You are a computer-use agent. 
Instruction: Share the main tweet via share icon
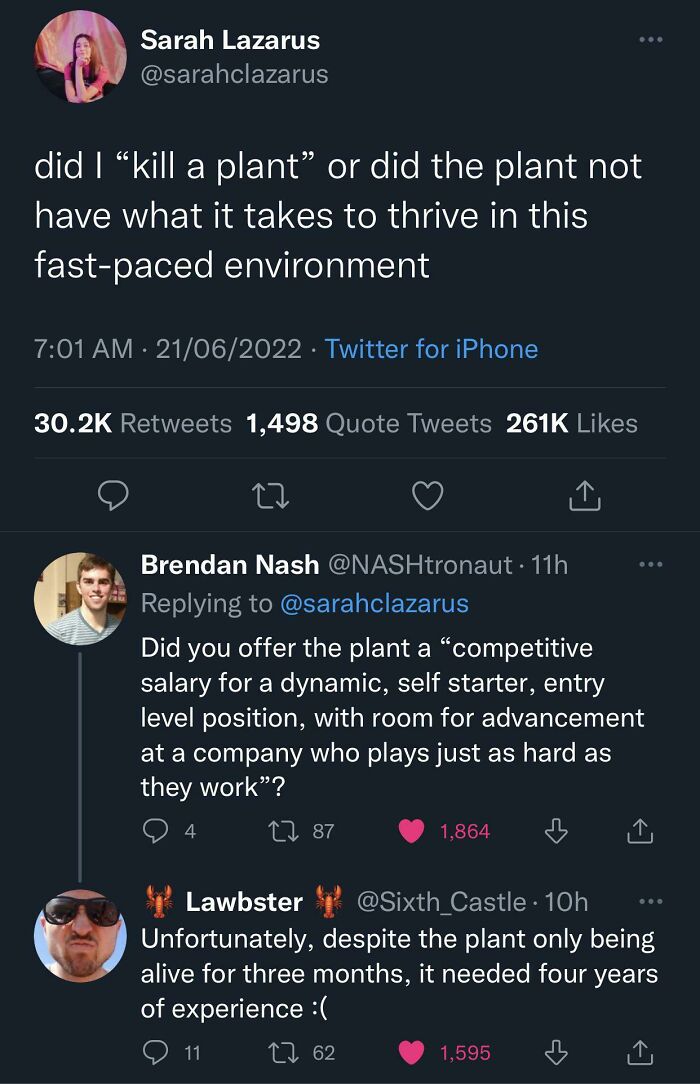pos(585,495)
